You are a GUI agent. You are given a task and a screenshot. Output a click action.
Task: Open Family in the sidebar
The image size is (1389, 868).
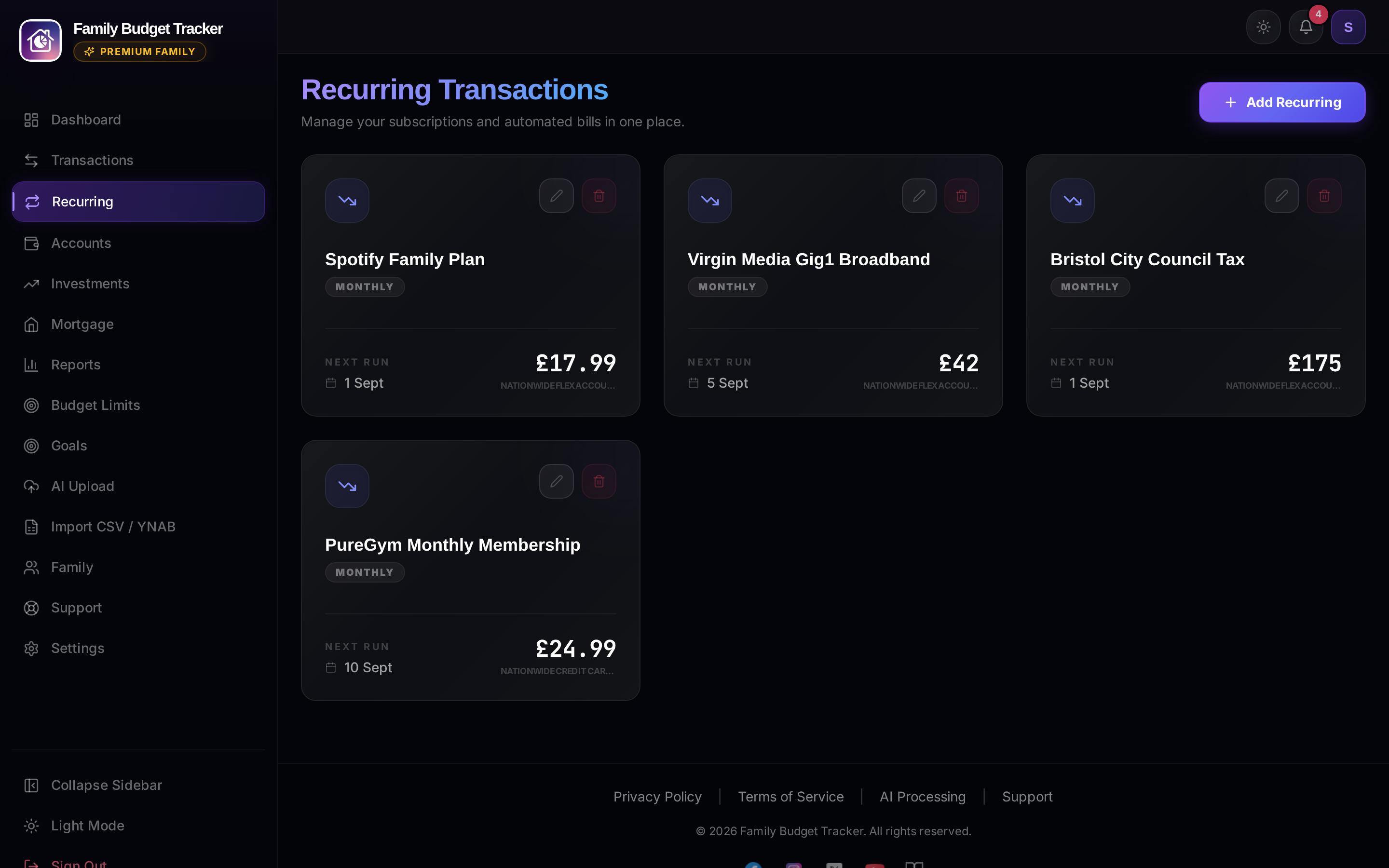pos(138,567)
